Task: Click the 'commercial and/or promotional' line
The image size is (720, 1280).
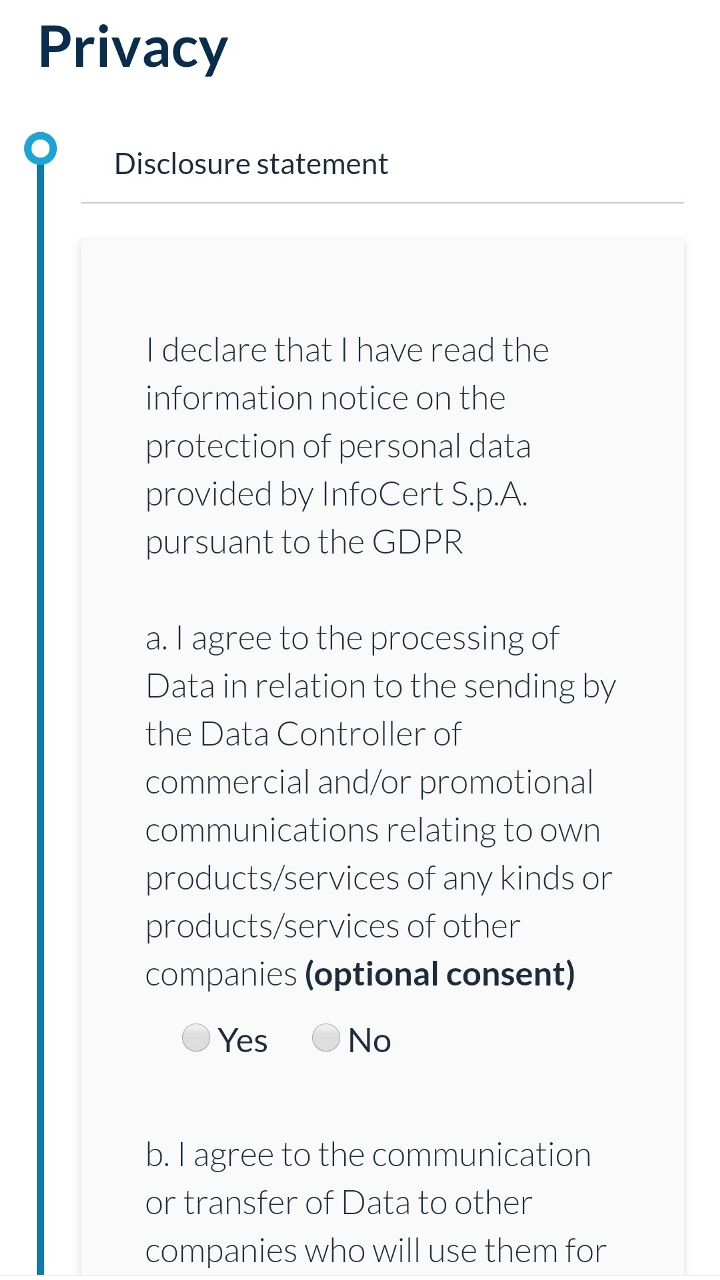Action: click(x=369, y=782)
